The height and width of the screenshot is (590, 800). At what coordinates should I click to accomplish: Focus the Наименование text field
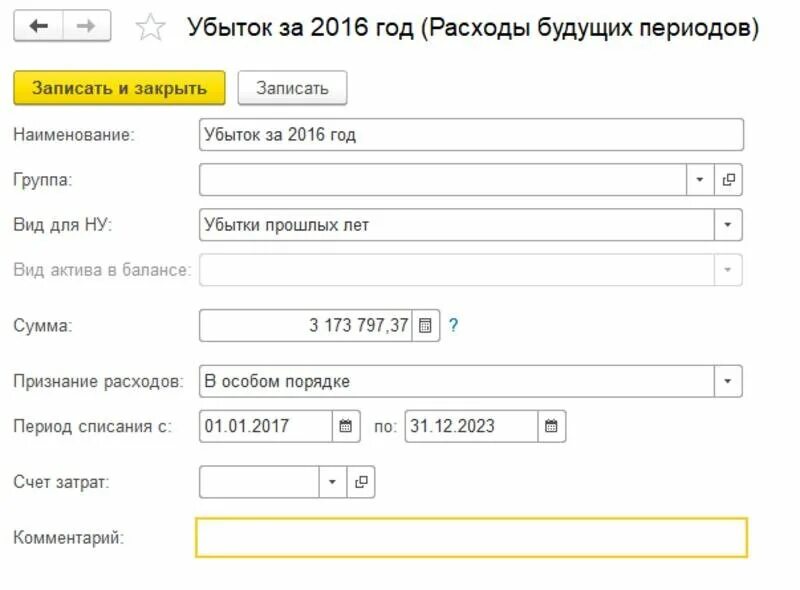pos(471,135)
